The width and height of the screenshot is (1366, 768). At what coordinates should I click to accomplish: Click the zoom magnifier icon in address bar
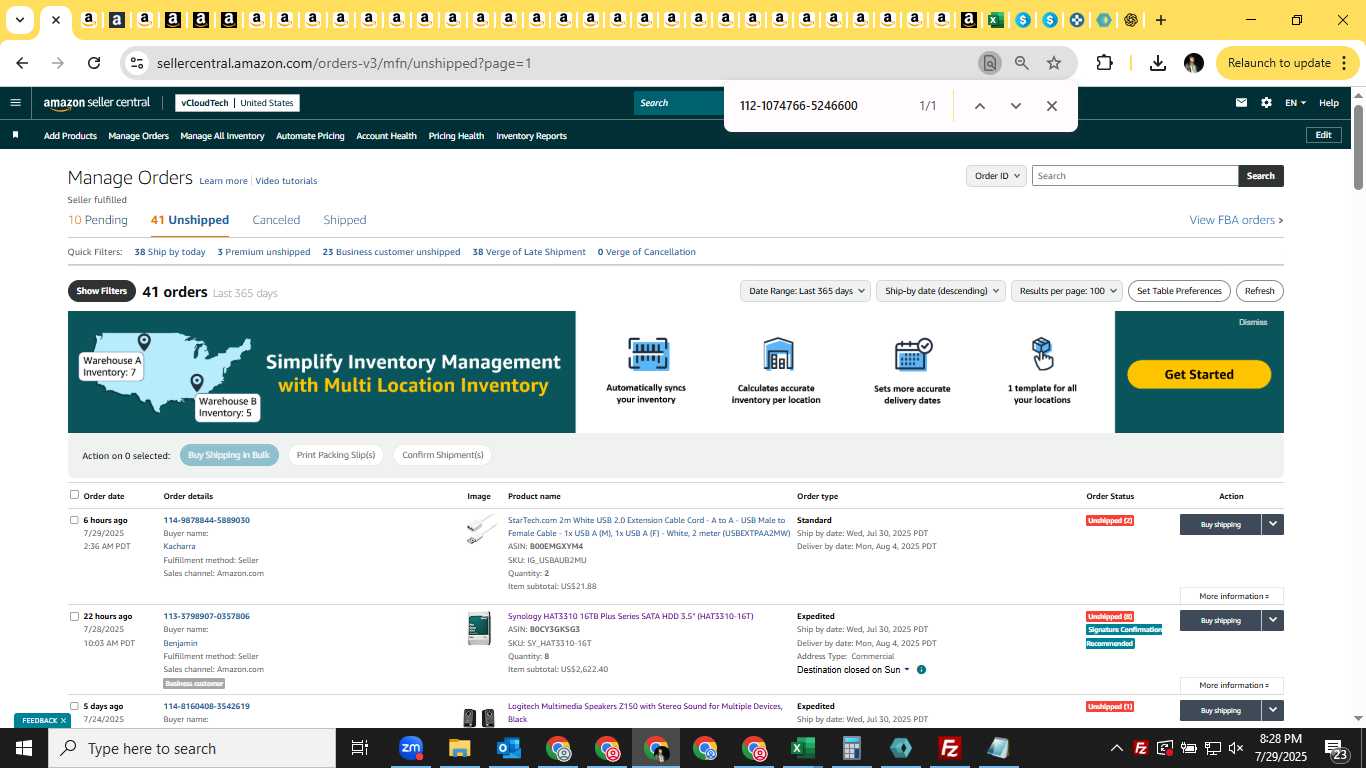(x=1021, y=63)
